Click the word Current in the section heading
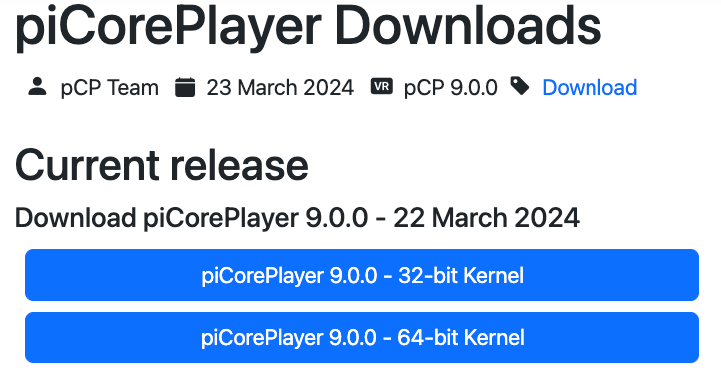721x374 pixels. (87, 165)
